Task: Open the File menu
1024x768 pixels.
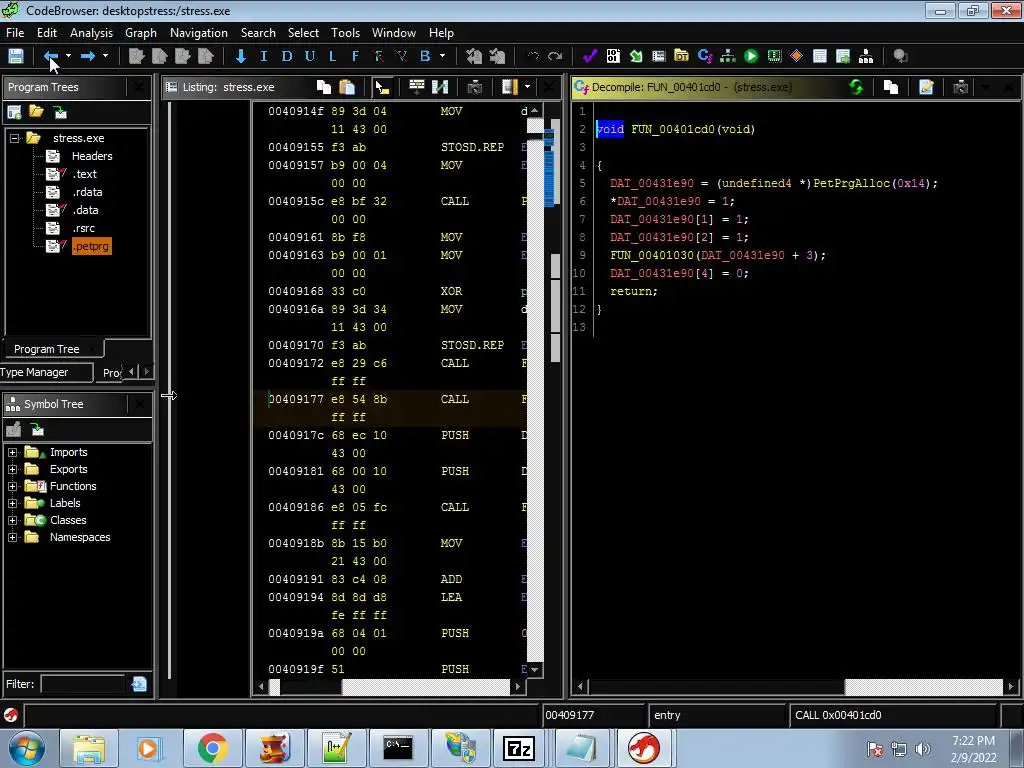Action: click(x=15, y=33)
